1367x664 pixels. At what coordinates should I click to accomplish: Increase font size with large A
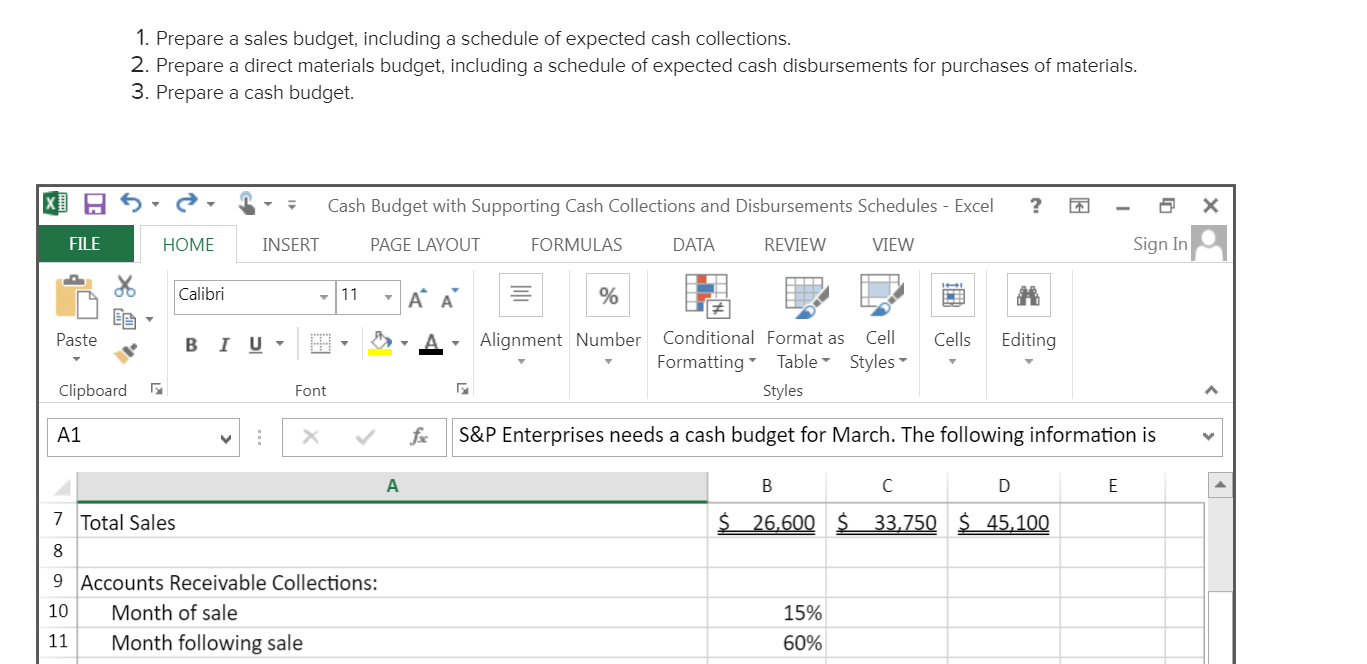(416, 297)
